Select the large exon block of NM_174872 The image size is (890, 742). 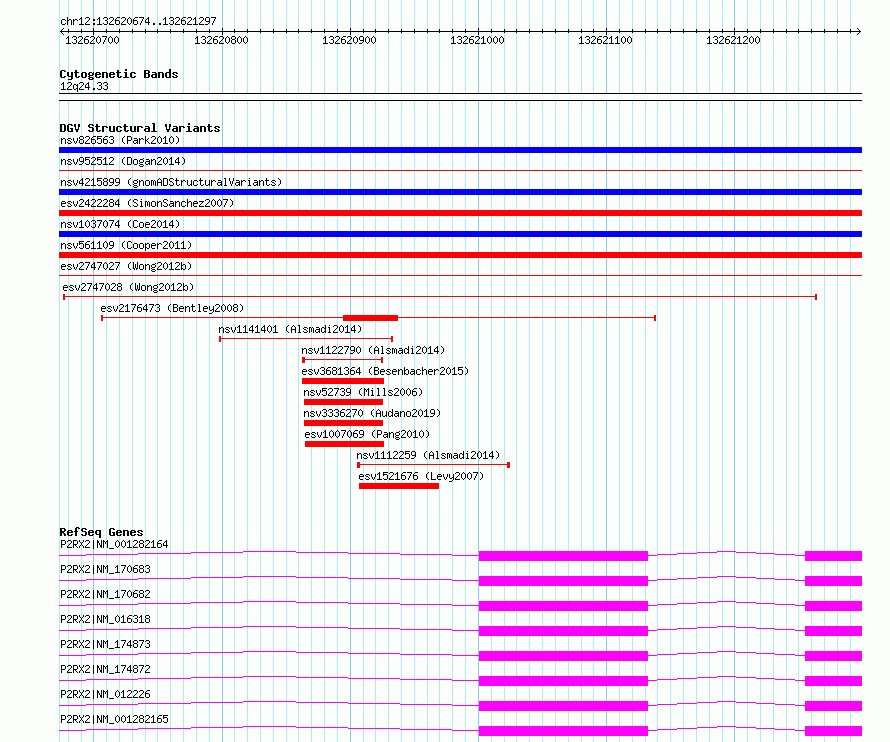(x=563, y=681)
